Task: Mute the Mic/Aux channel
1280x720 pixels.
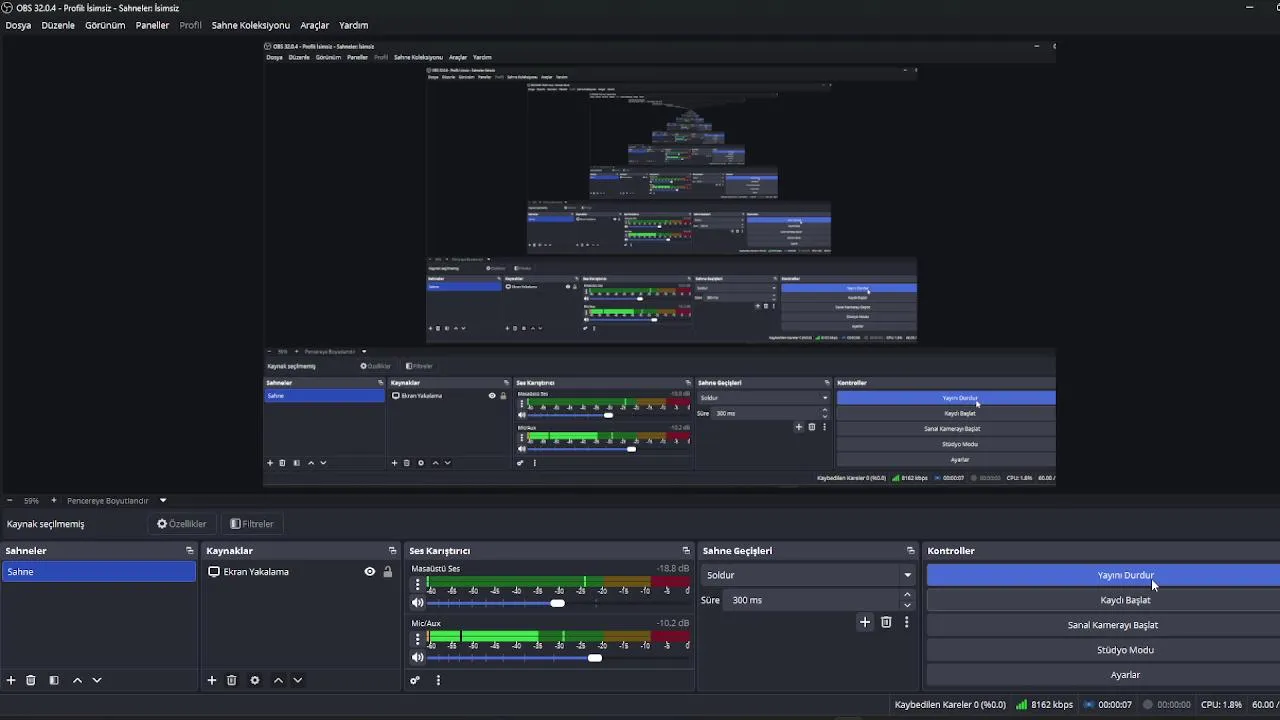Action: tap(418, 657)
